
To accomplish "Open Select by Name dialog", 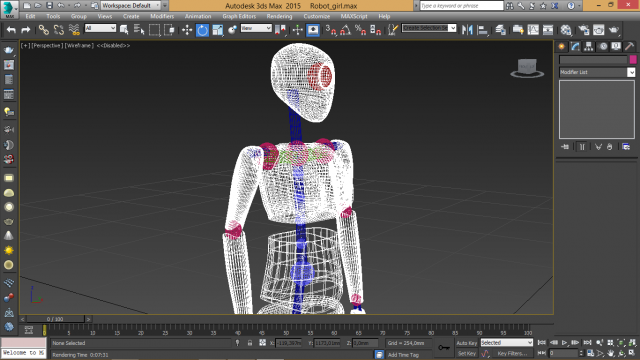I will click(139, 30).
